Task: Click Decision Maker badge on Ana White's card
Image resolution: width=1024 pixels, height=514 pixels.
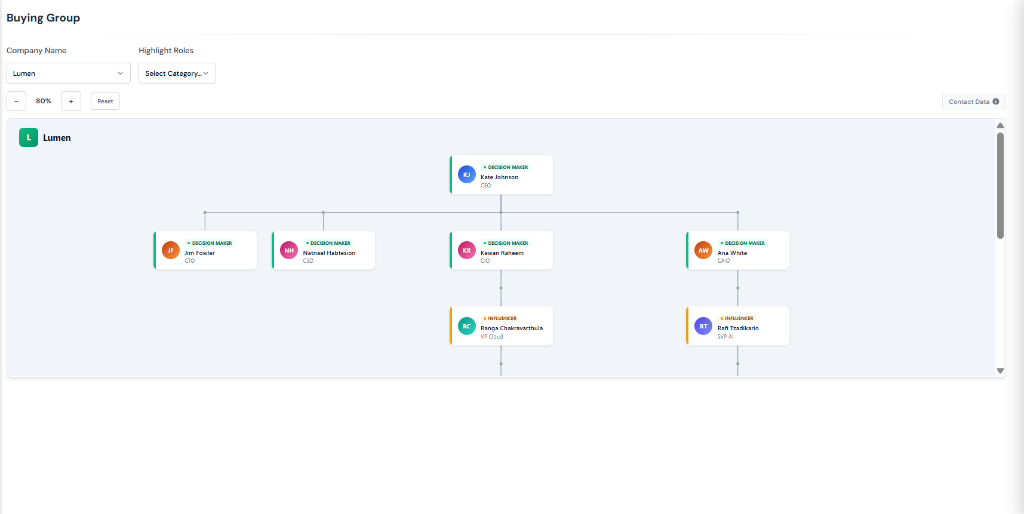Action: [742, 243]
